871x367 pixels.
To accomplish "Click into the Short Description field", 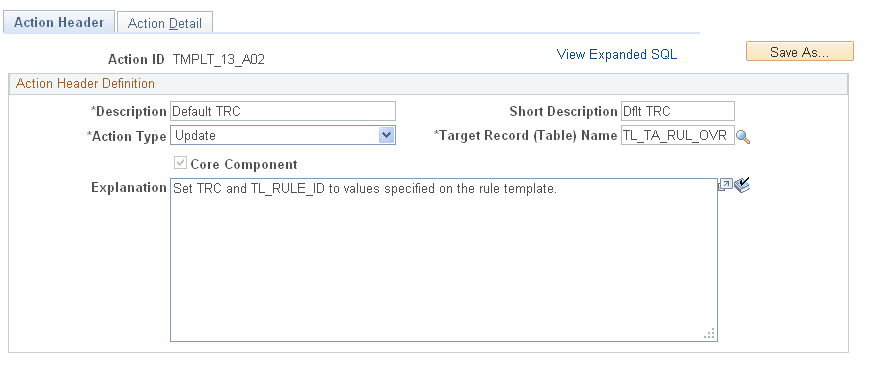I will (x=677, y=111).
